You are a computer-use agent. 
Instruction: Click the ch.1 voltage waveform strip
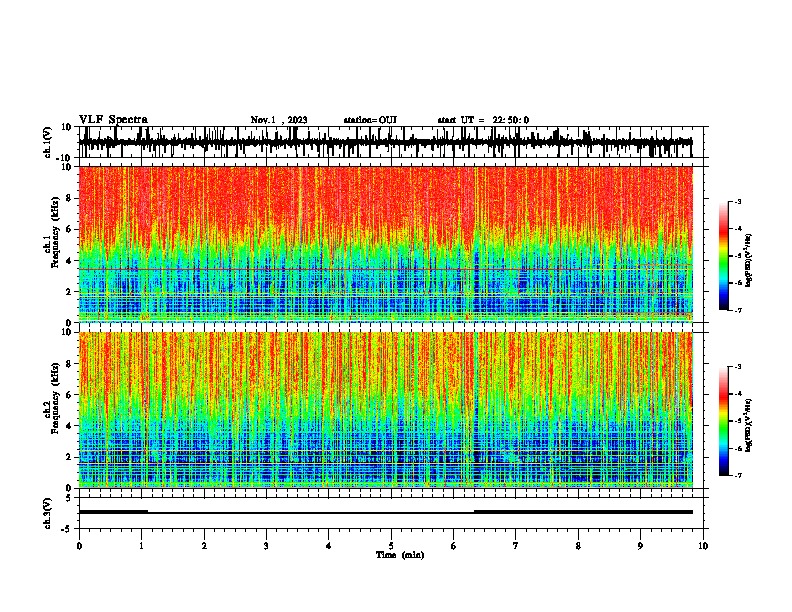coord(391,142)
